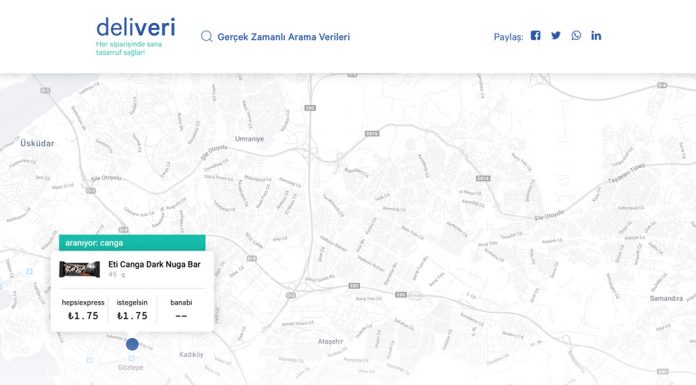Select hepsiexpress price ₺1.75
696x385 pixels.
point(83,316)
